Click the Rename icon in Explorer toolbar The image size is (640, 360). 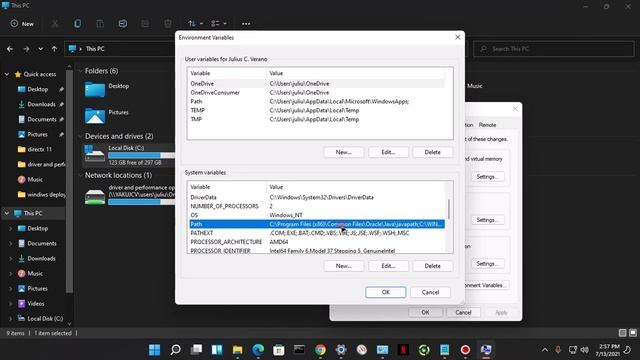tap(122, 24)
